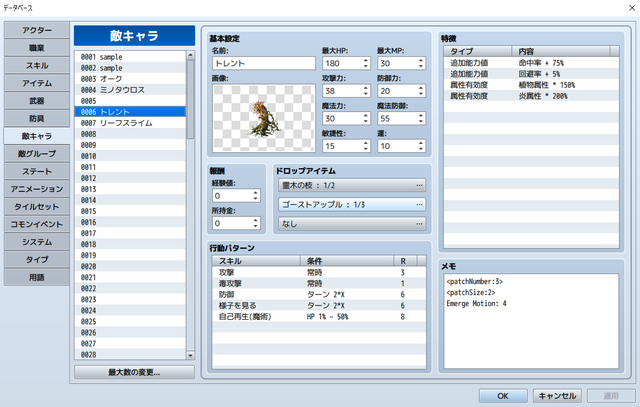Select trait 植物属性 * 150%

coord(531,85)
